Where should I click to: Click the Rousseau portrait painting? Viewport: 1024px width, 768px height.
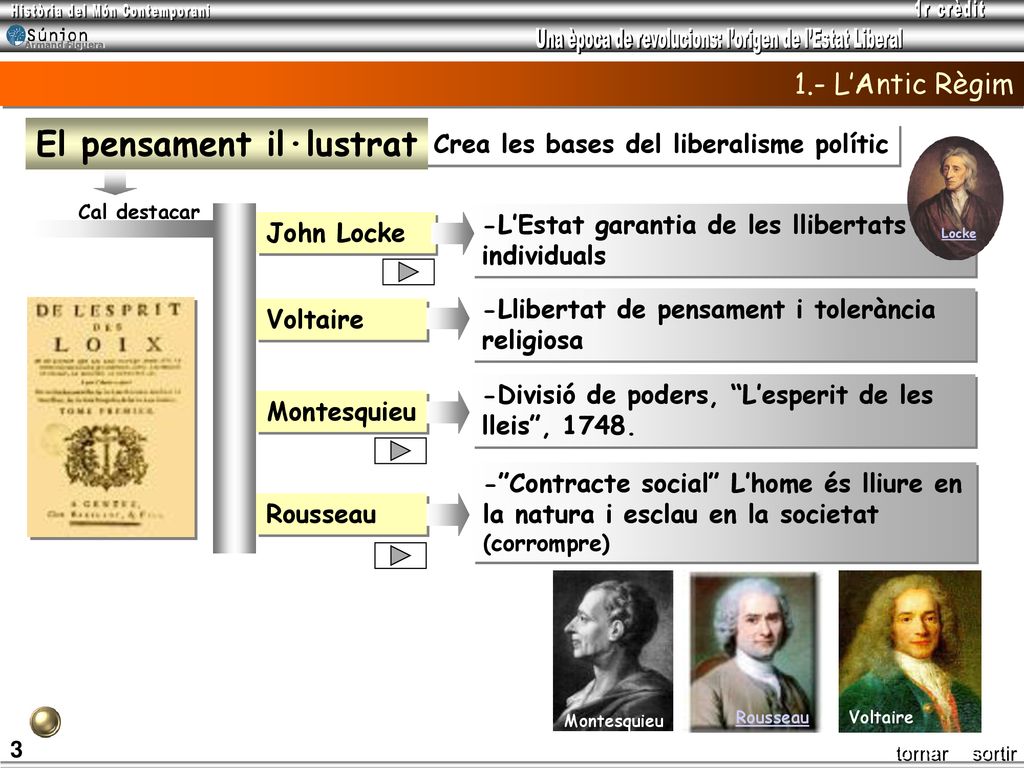(x=754, y=651)
